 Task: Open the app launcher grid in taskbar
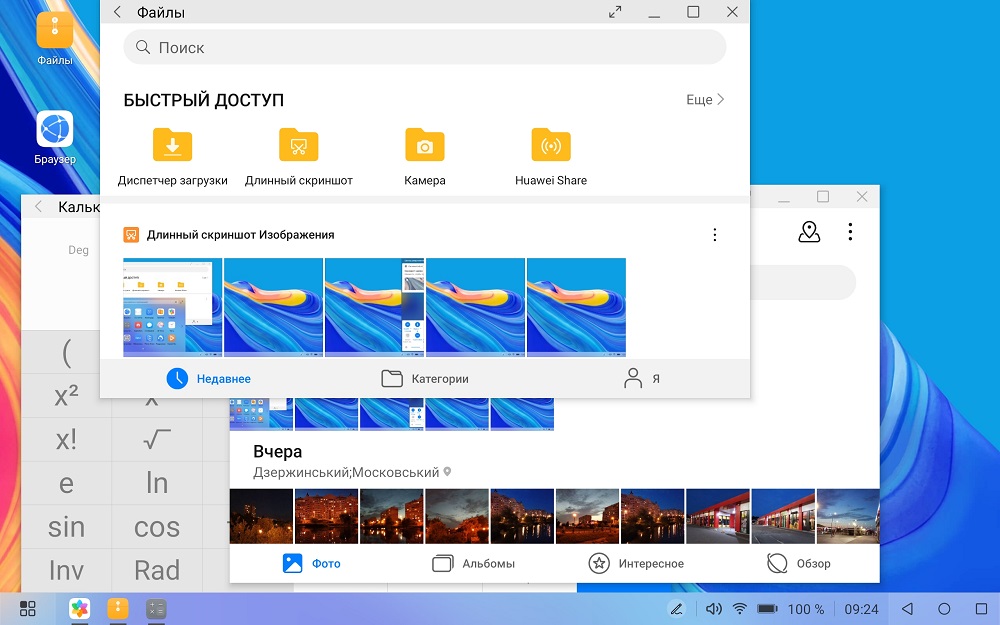pos(27,608)
